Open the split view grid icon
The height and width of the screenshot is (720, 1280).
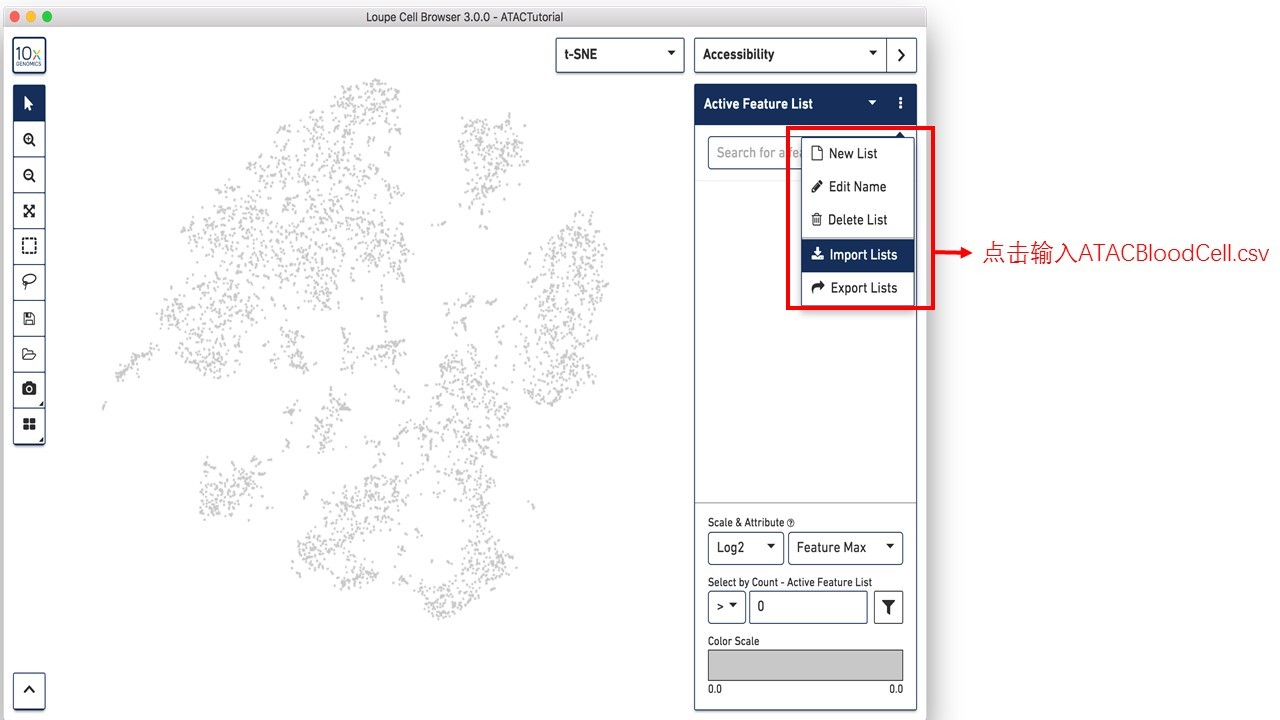coord(29,424)
